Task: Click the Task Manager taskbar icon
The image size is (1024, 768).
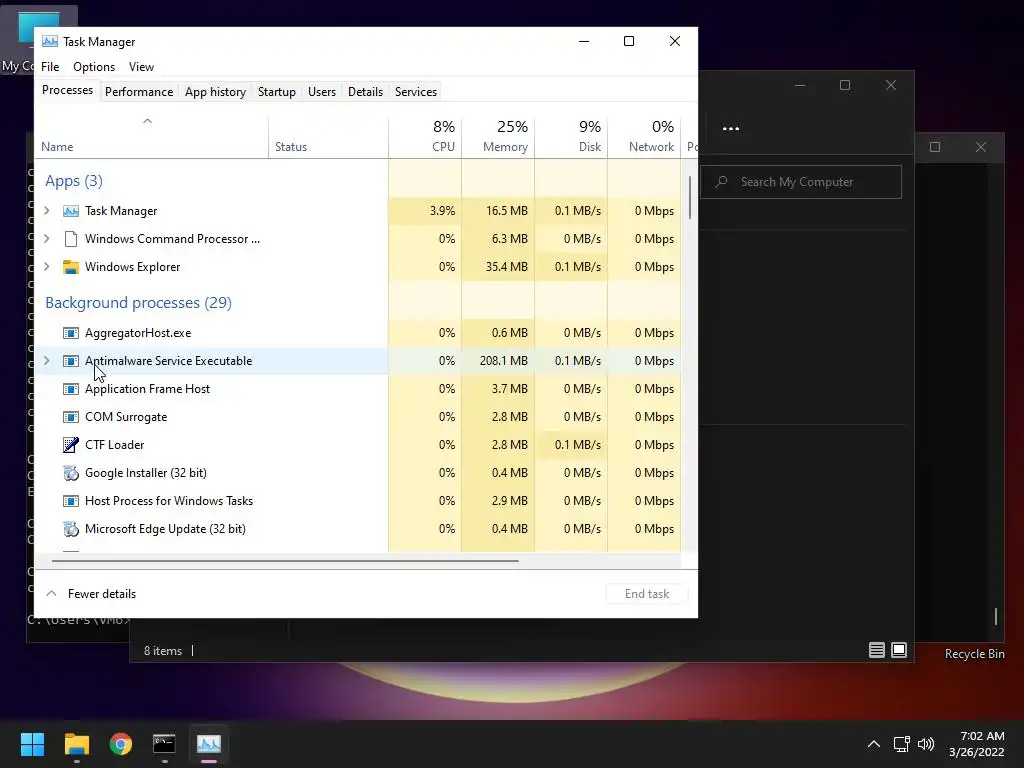Action: click(x=209, y=744)
